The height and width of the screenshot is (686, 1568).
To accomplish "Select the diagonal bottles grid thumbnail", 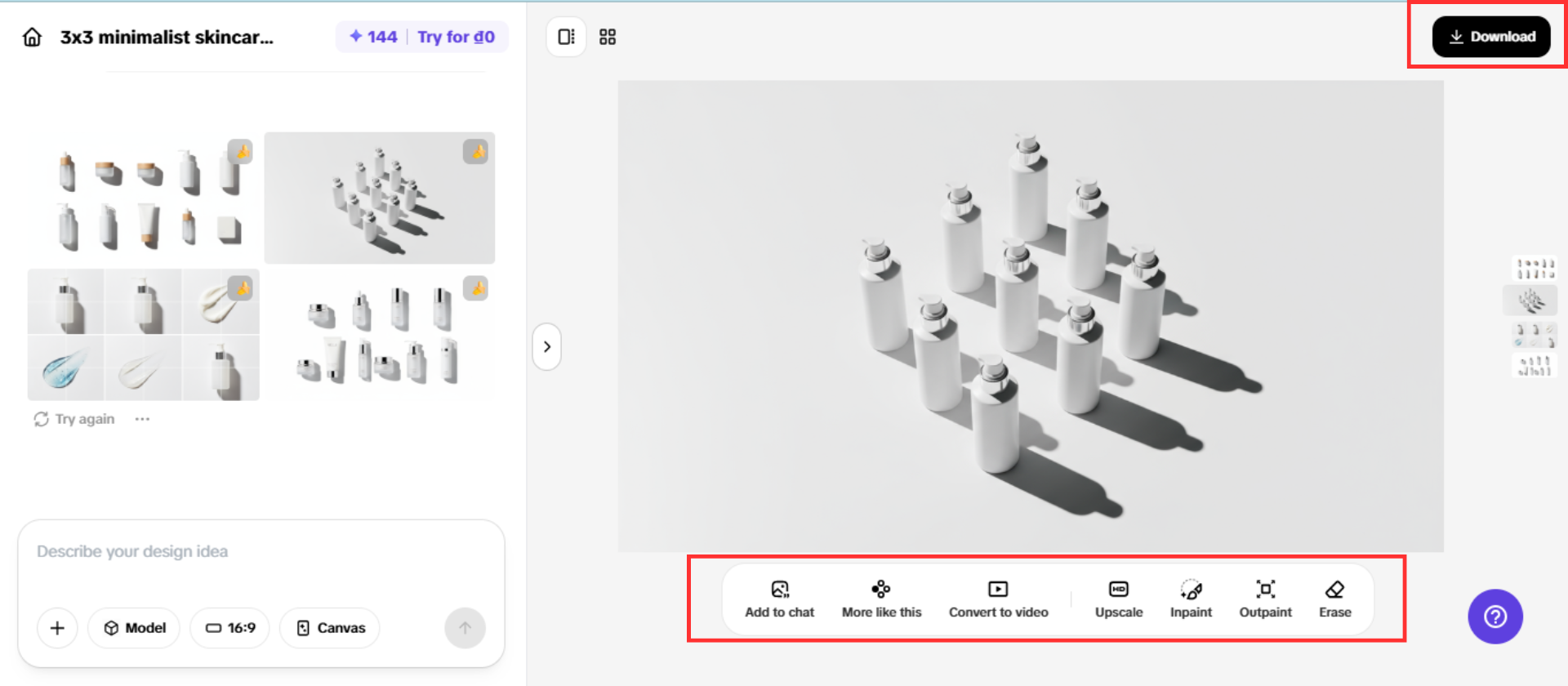I will pos(380,198).
